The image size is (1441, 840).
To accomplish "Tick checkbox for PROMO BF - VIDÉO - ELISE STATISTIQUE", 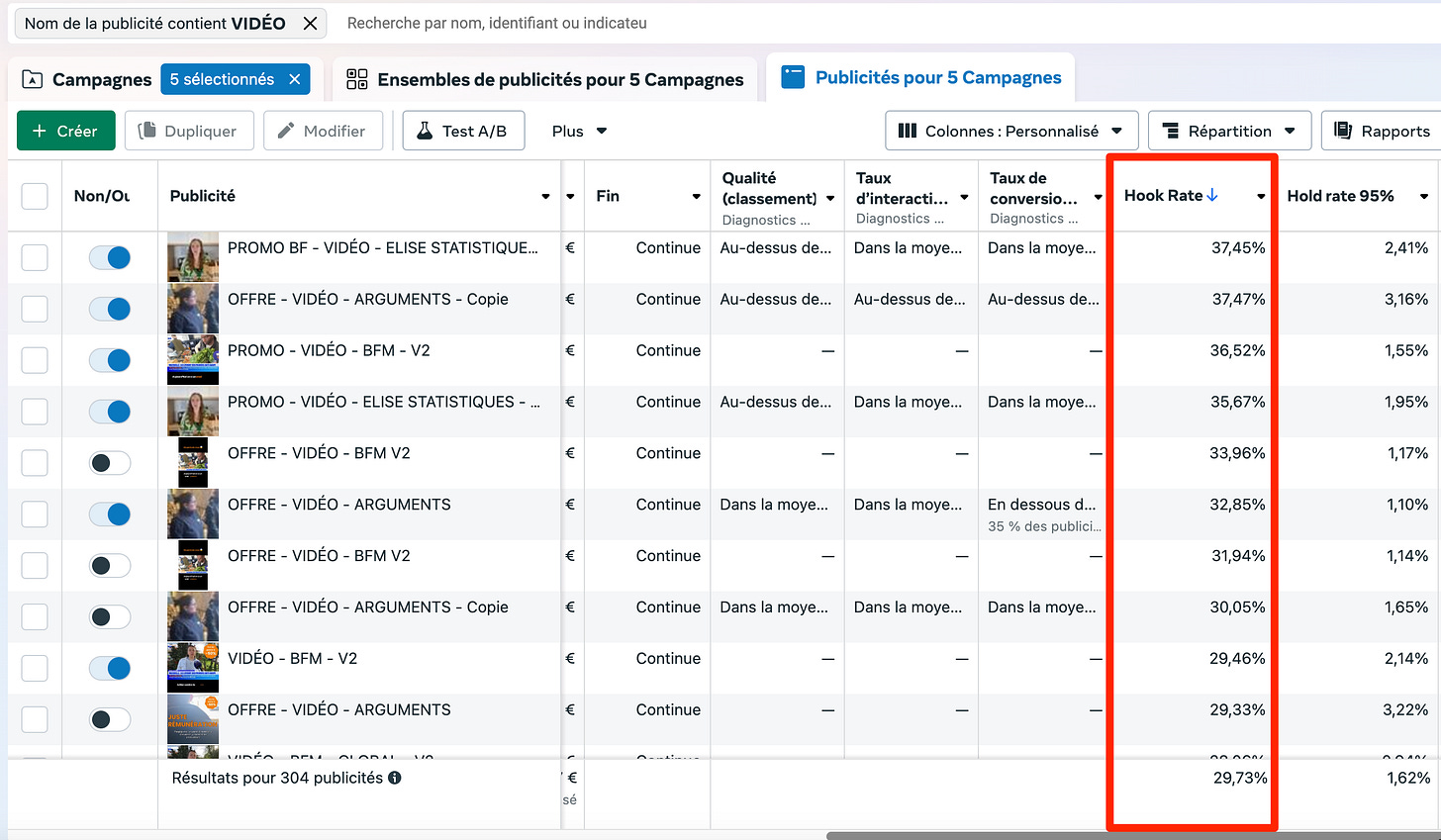I will [x=35, y=258].
